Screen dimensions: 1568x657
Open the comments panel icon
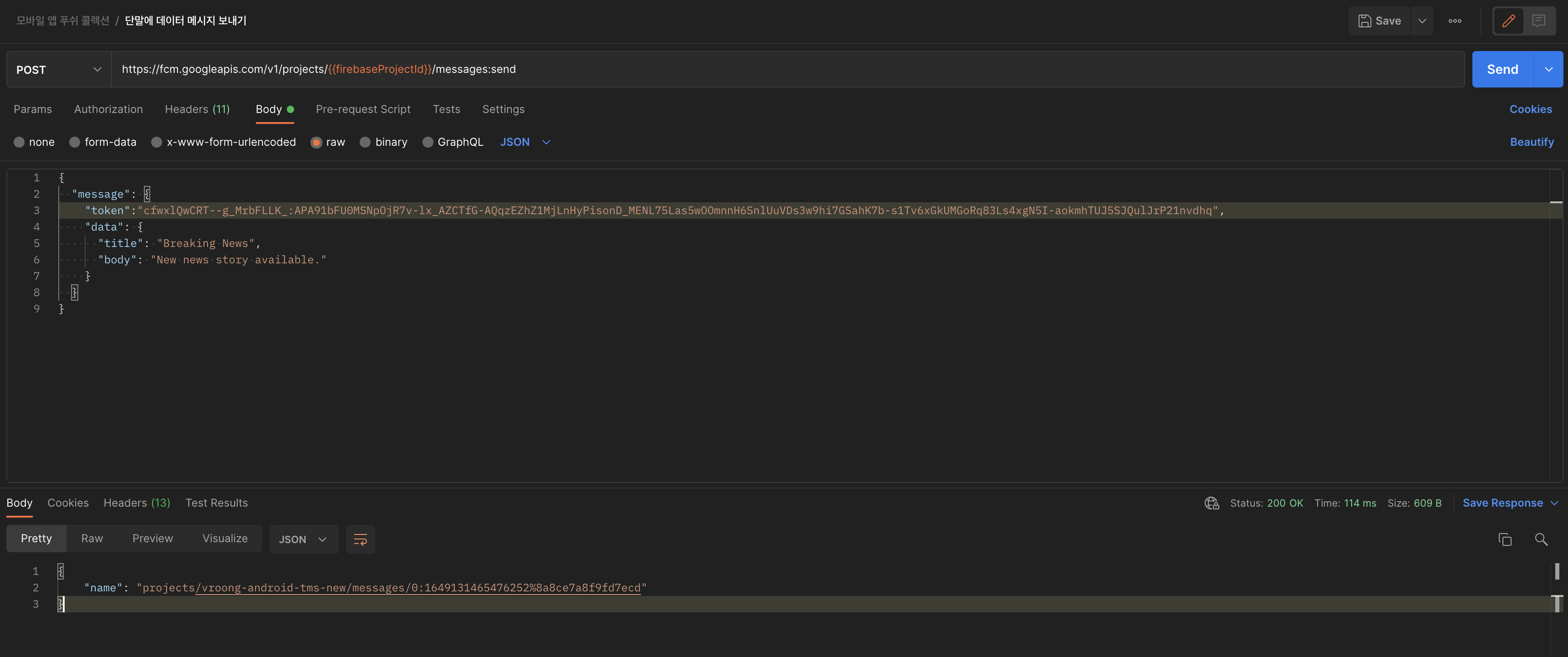tap(1539, 21)
